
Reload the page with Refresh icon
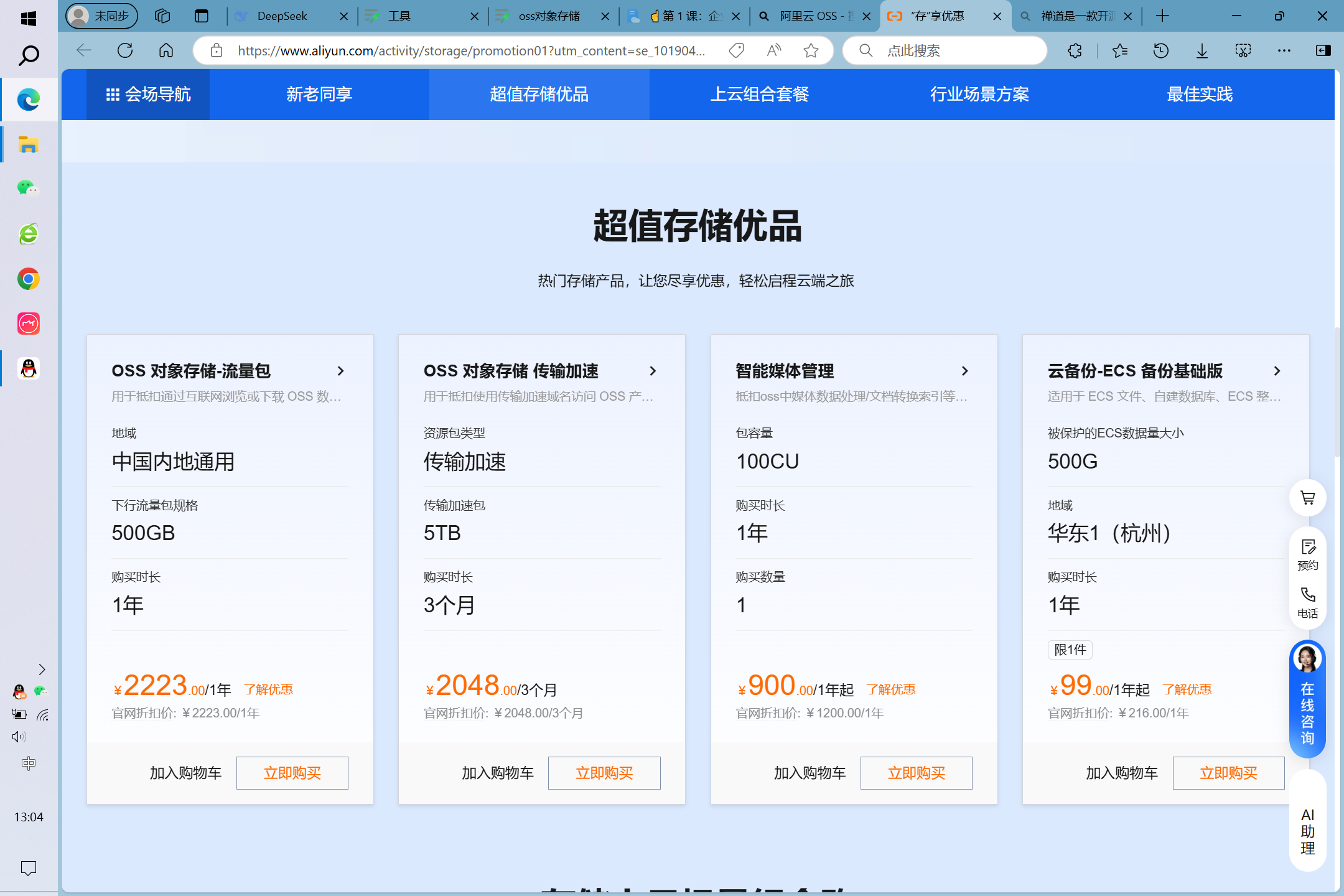click(x=125, y=50)
